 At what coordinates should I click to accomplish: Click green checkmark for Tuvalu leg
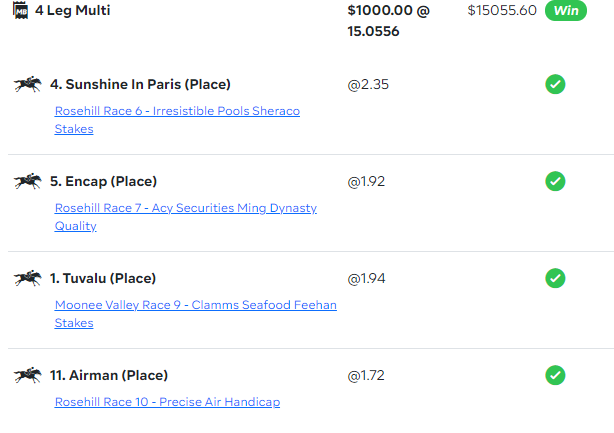point(555,278)
